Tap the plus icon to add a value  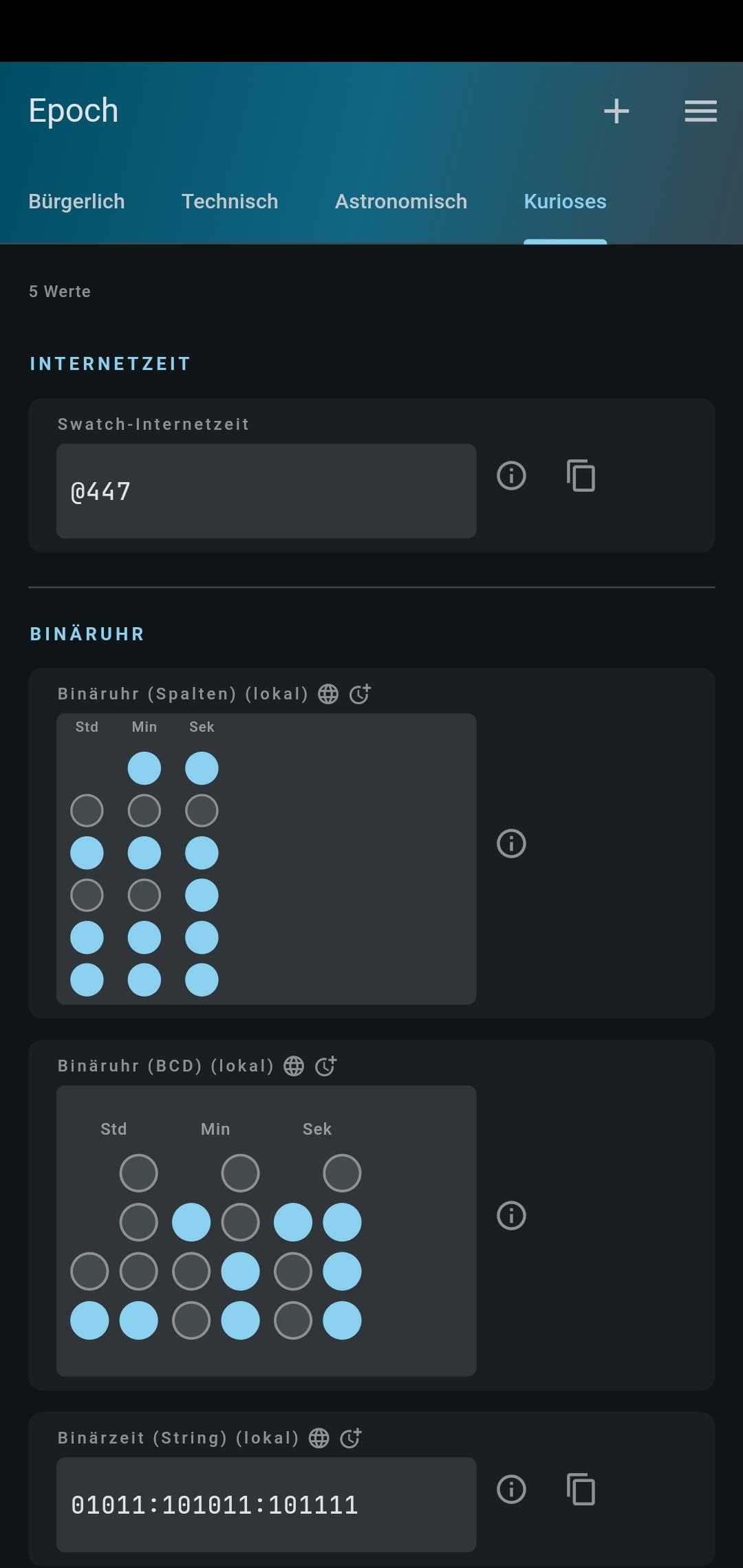coord(616,111)
